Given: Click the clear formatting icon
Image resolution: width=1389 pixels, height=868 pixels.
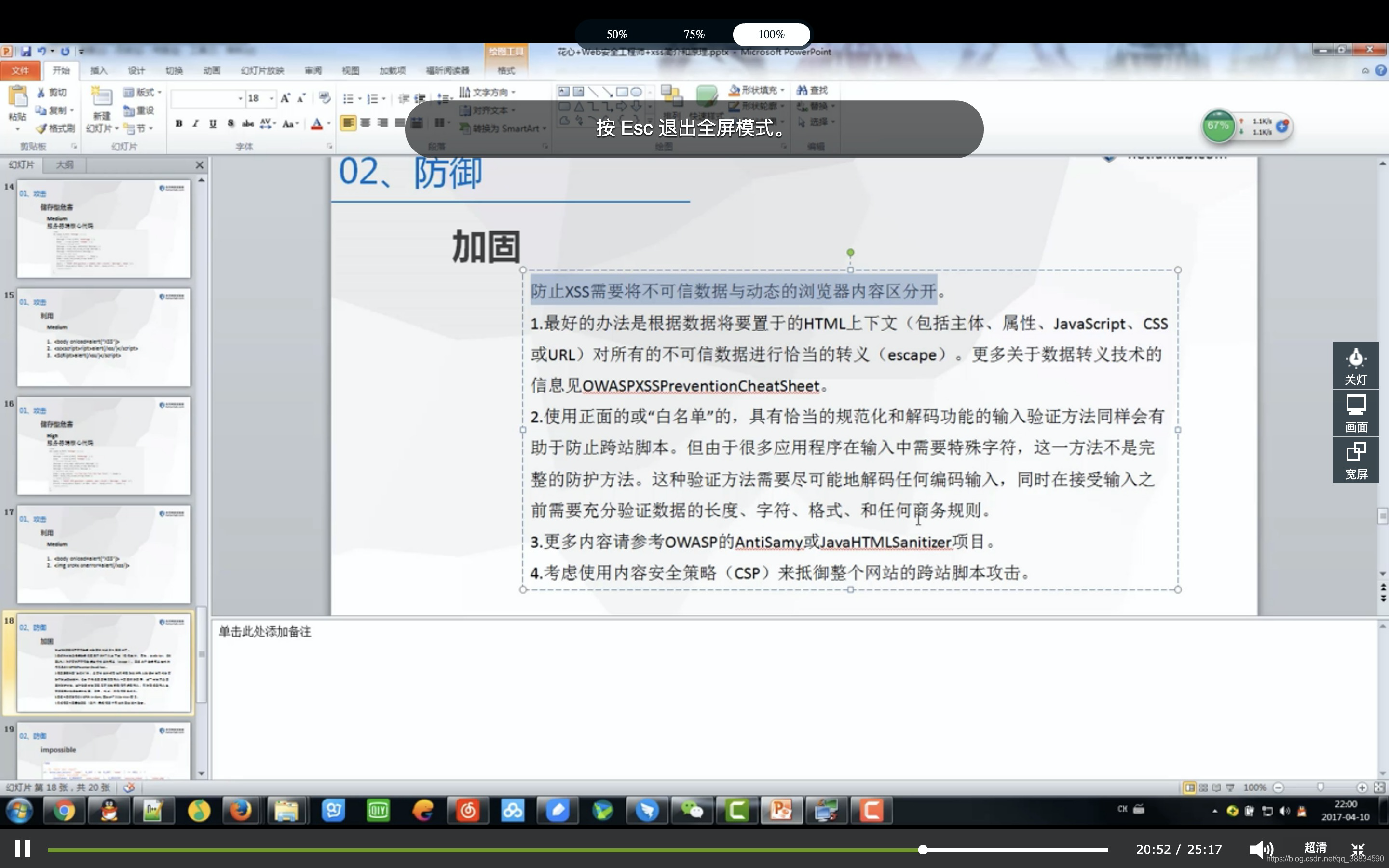Looking at the screenshot, I should click(x=324, y=98).
